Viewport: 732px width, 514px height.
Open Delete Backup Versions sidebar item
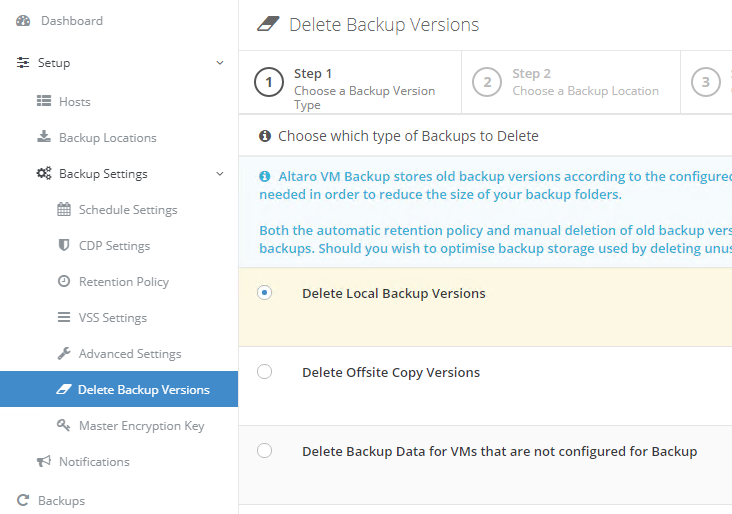click(143, 389)
